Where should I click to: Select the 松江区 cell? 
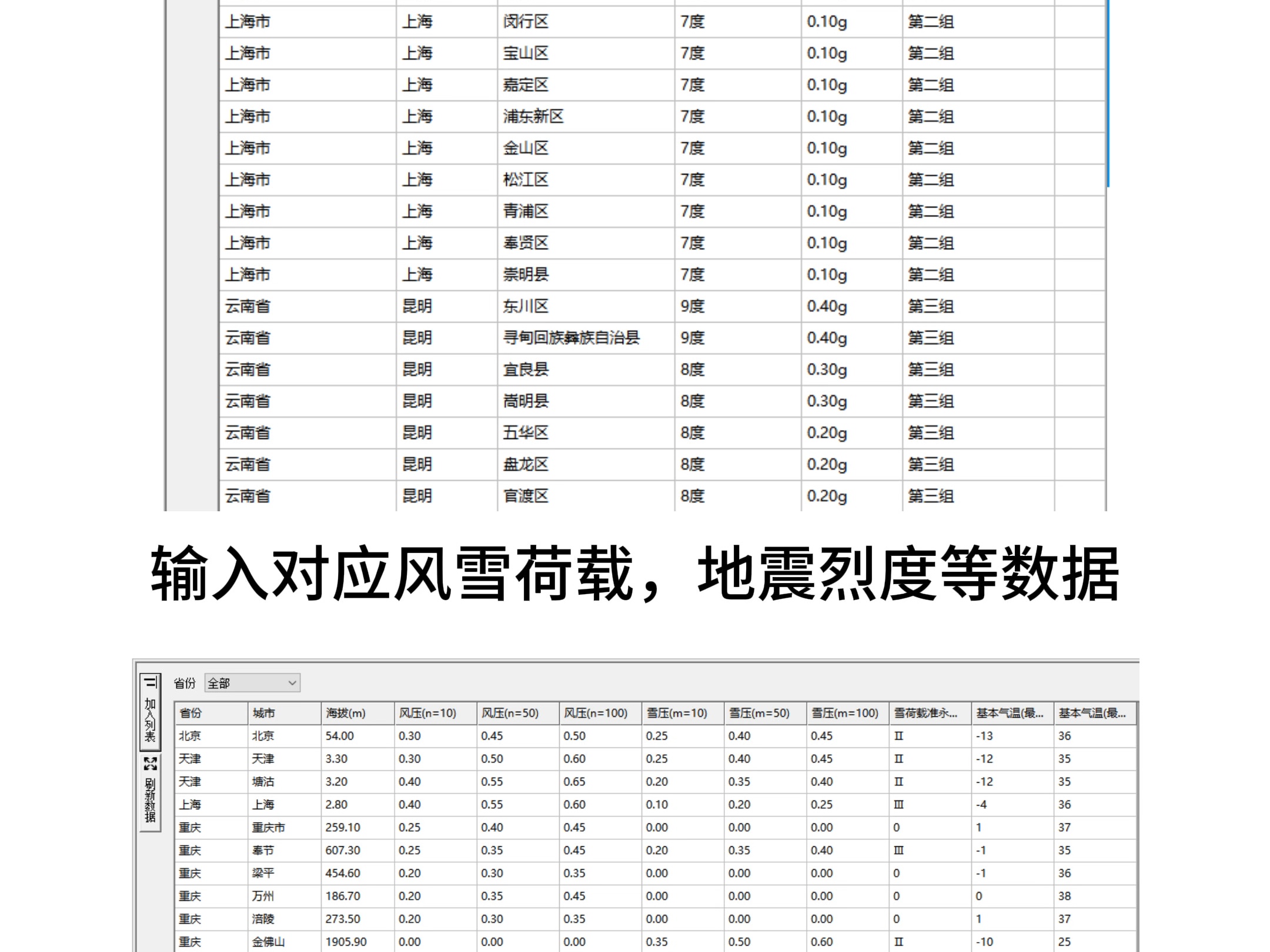point(586,180)
